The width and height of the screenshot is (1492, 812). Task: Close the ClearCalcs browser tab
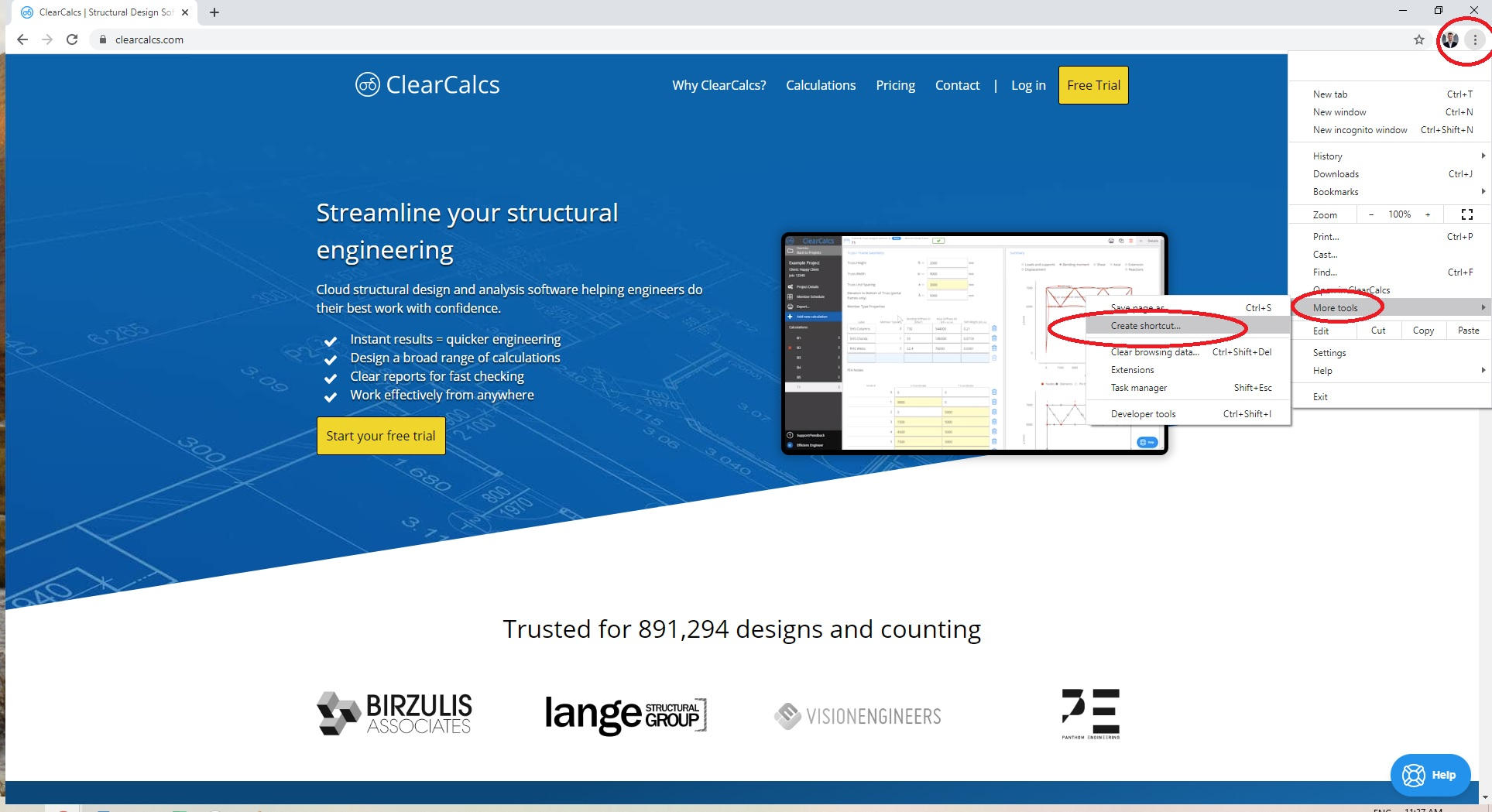click(185, 12)
